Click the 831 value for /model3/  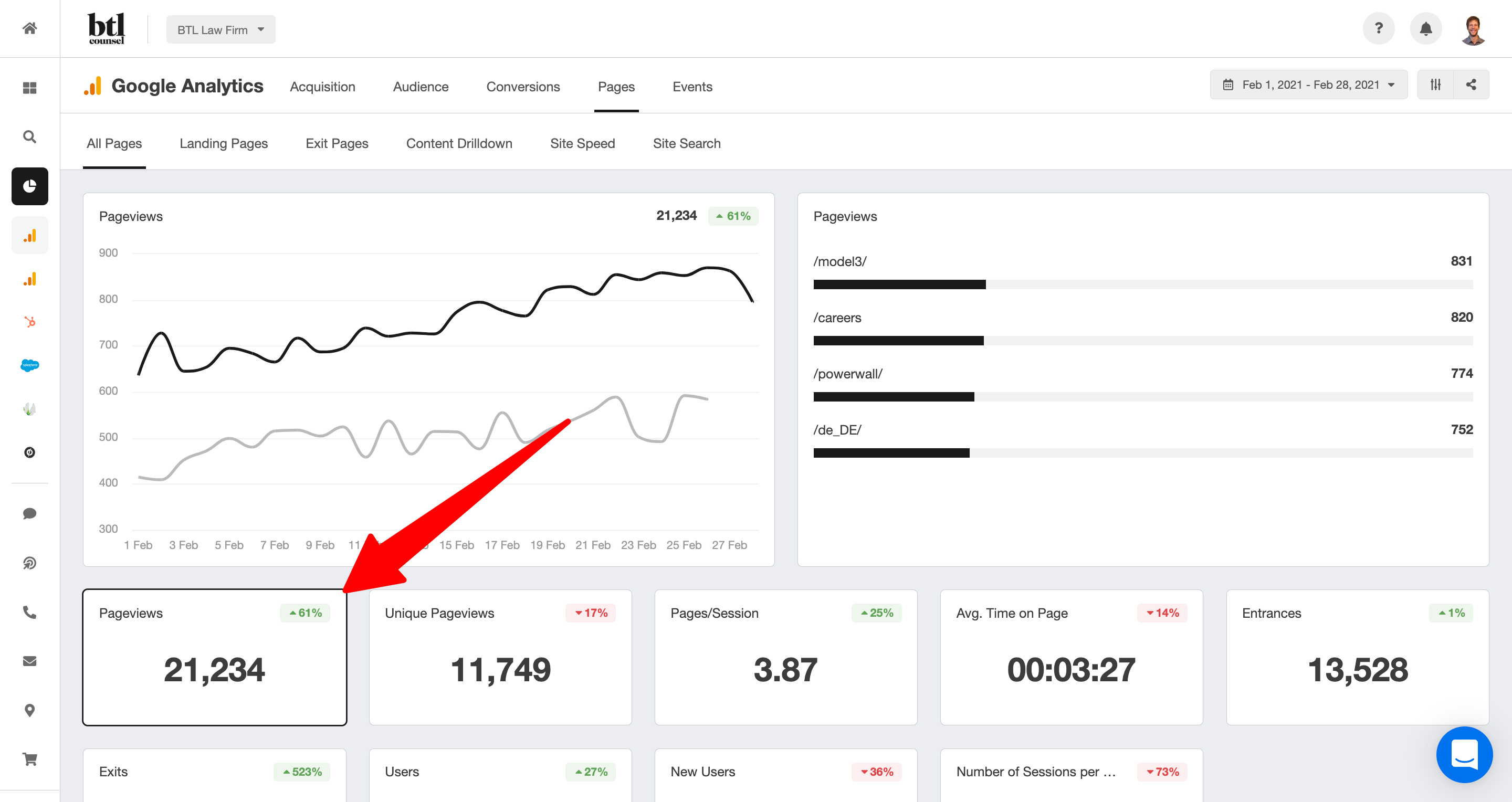(1461, 261)
